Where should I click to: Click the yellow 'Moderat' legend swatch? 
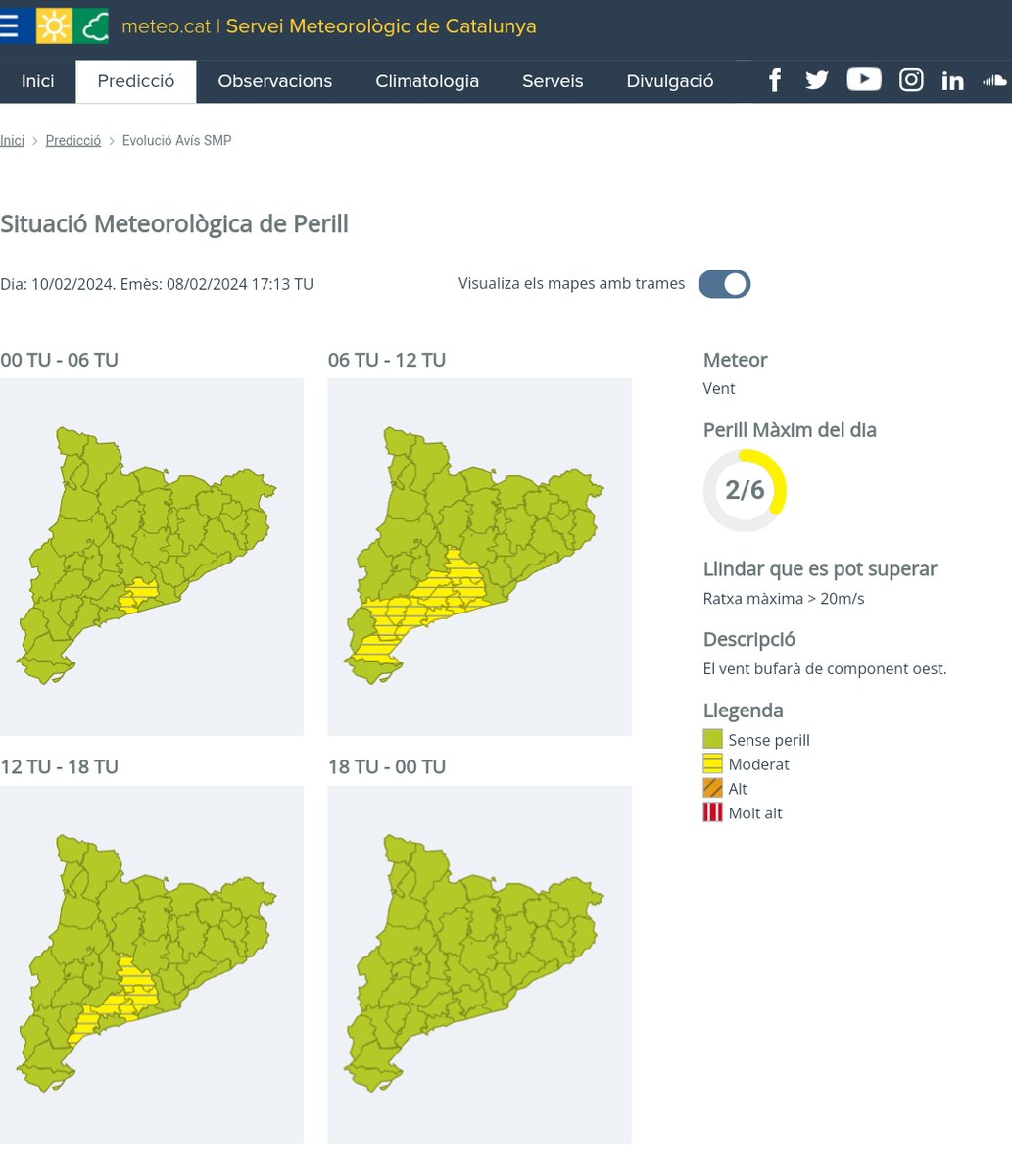(x=712, y=763)
